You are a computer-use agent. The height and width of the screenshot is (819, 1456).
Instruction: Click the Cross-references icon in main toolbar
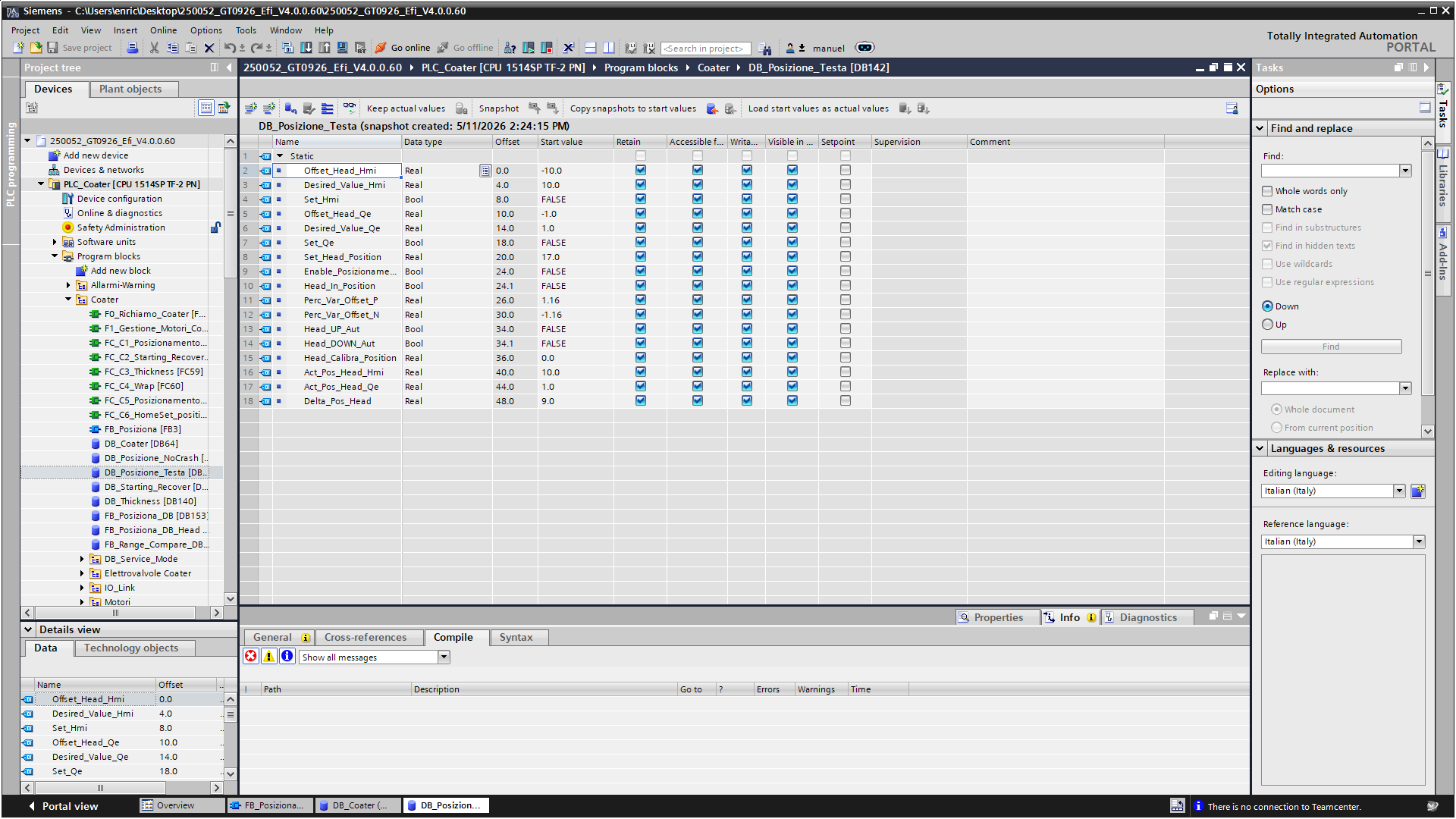point(569,48)
